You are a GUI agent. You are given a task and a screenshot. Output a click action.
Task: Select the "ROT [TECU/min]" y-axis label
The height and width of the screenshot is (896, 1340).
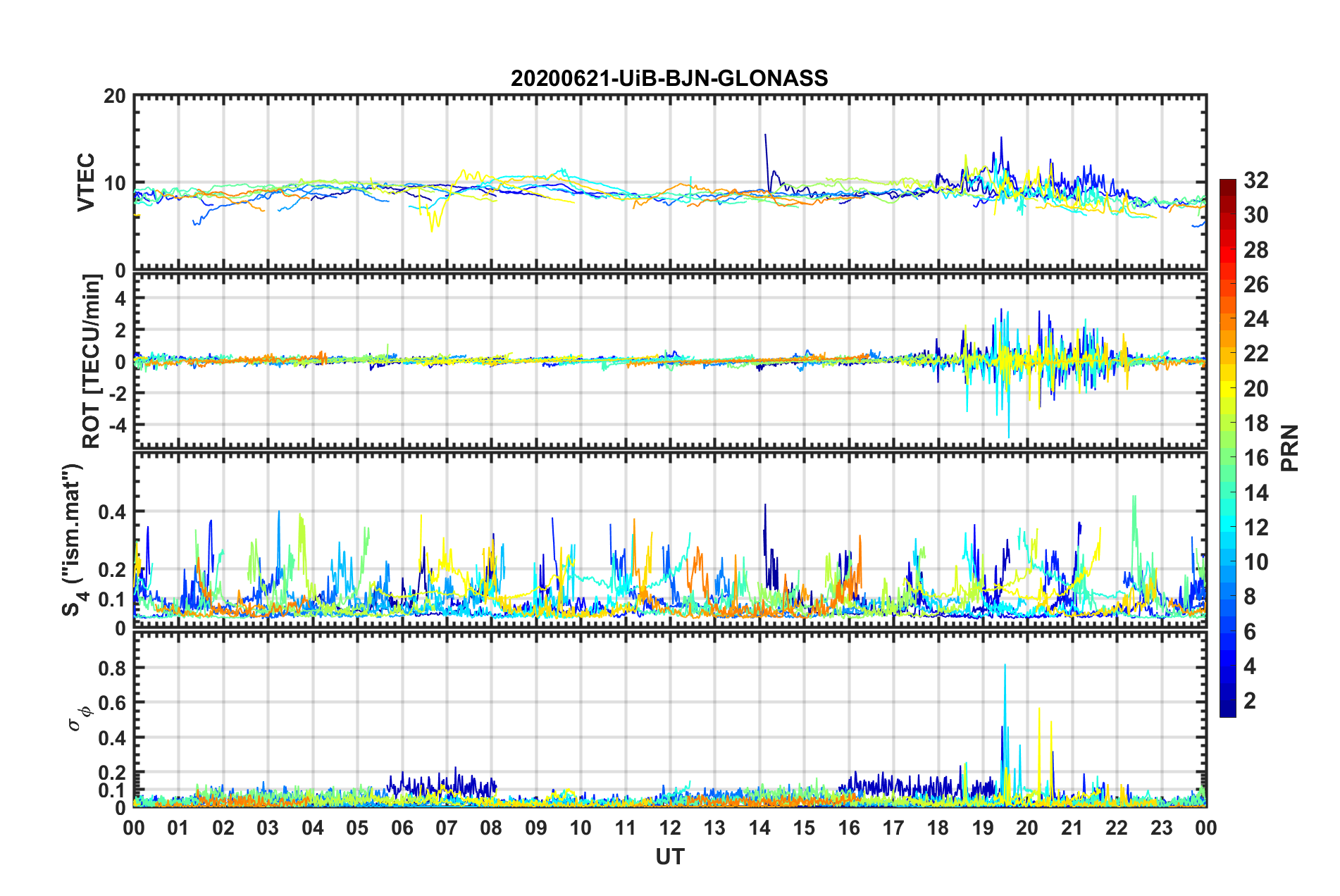(92, 361)
